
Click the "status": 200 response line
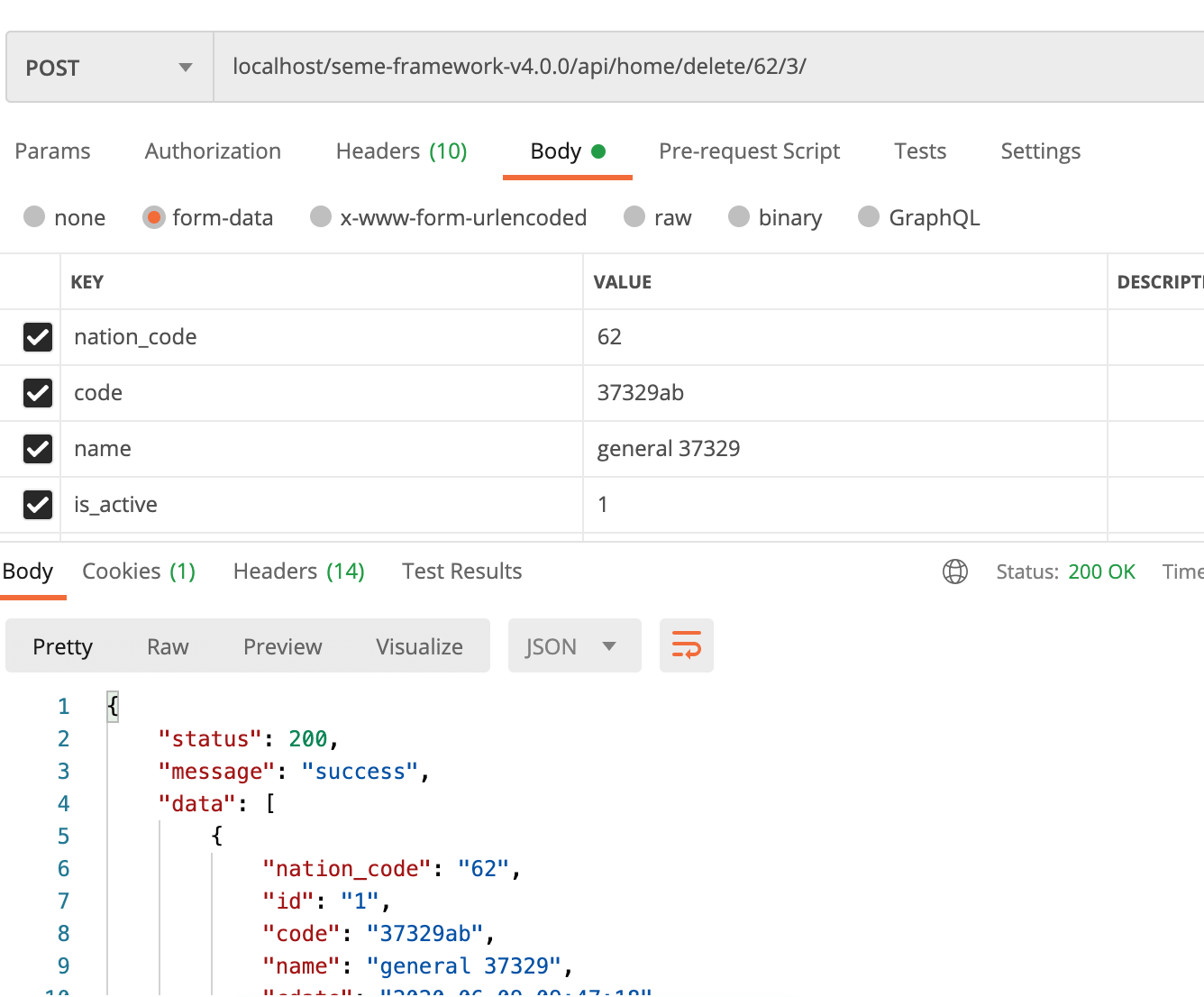click(x=248, y=739)
